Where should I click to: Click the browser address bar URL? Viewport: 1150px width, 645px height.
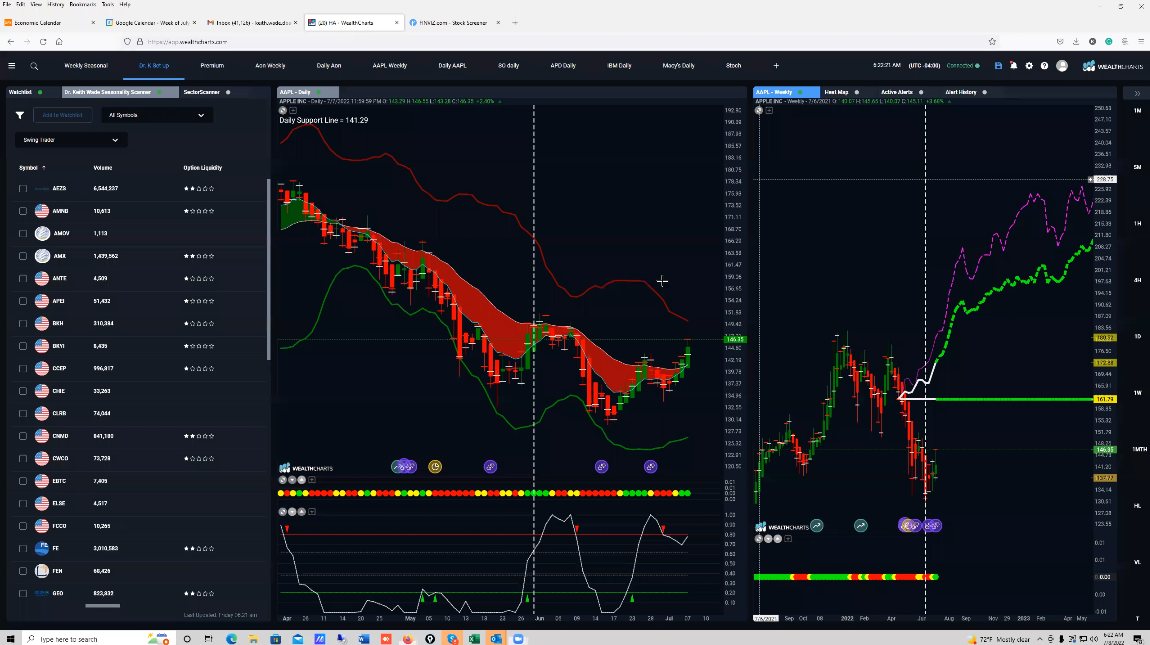coord(187,42)
